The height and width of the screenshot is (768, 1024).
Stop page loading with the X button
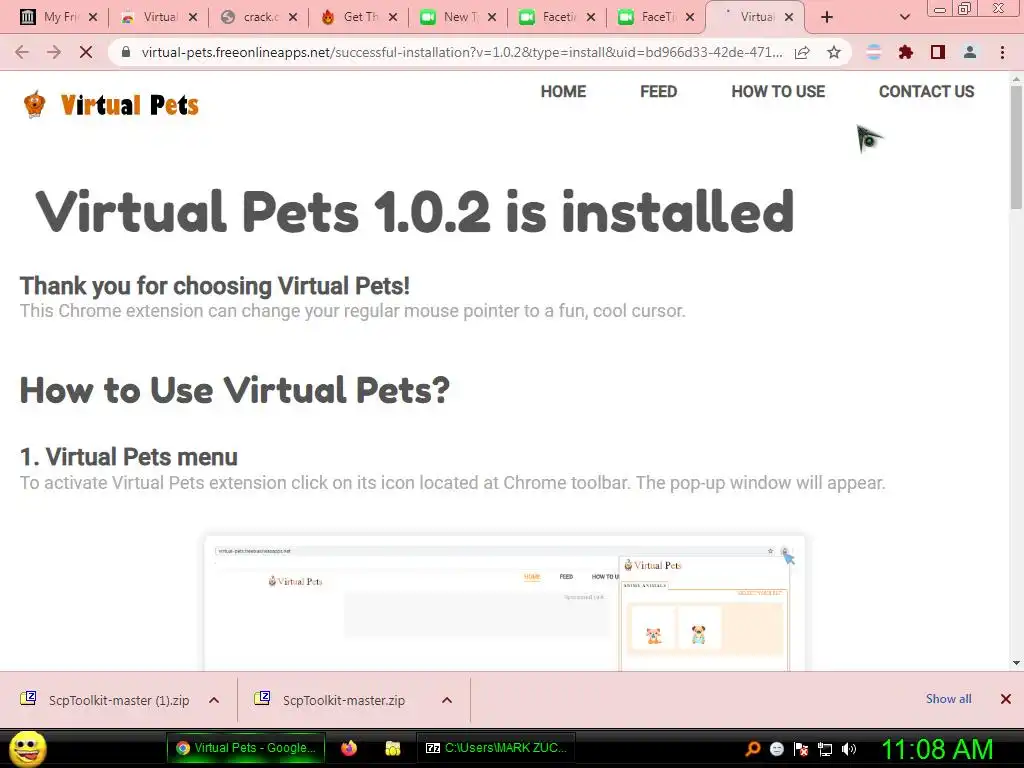tap(86, 52)
